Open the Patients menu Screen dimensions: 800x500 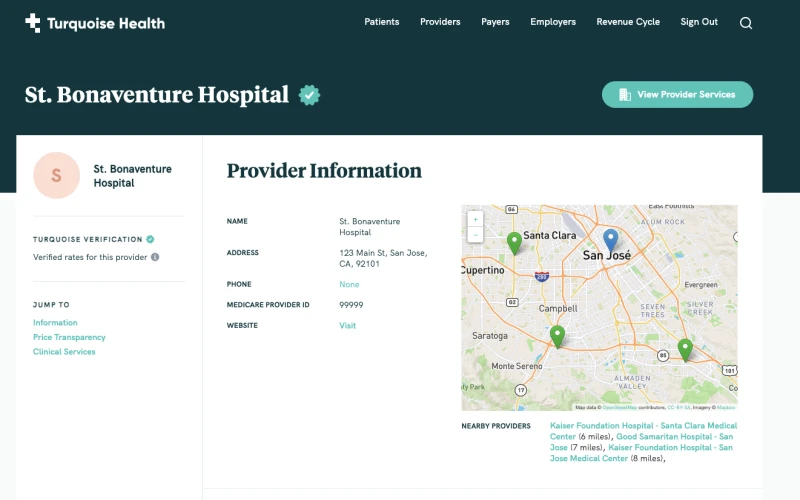coord(381,22)
